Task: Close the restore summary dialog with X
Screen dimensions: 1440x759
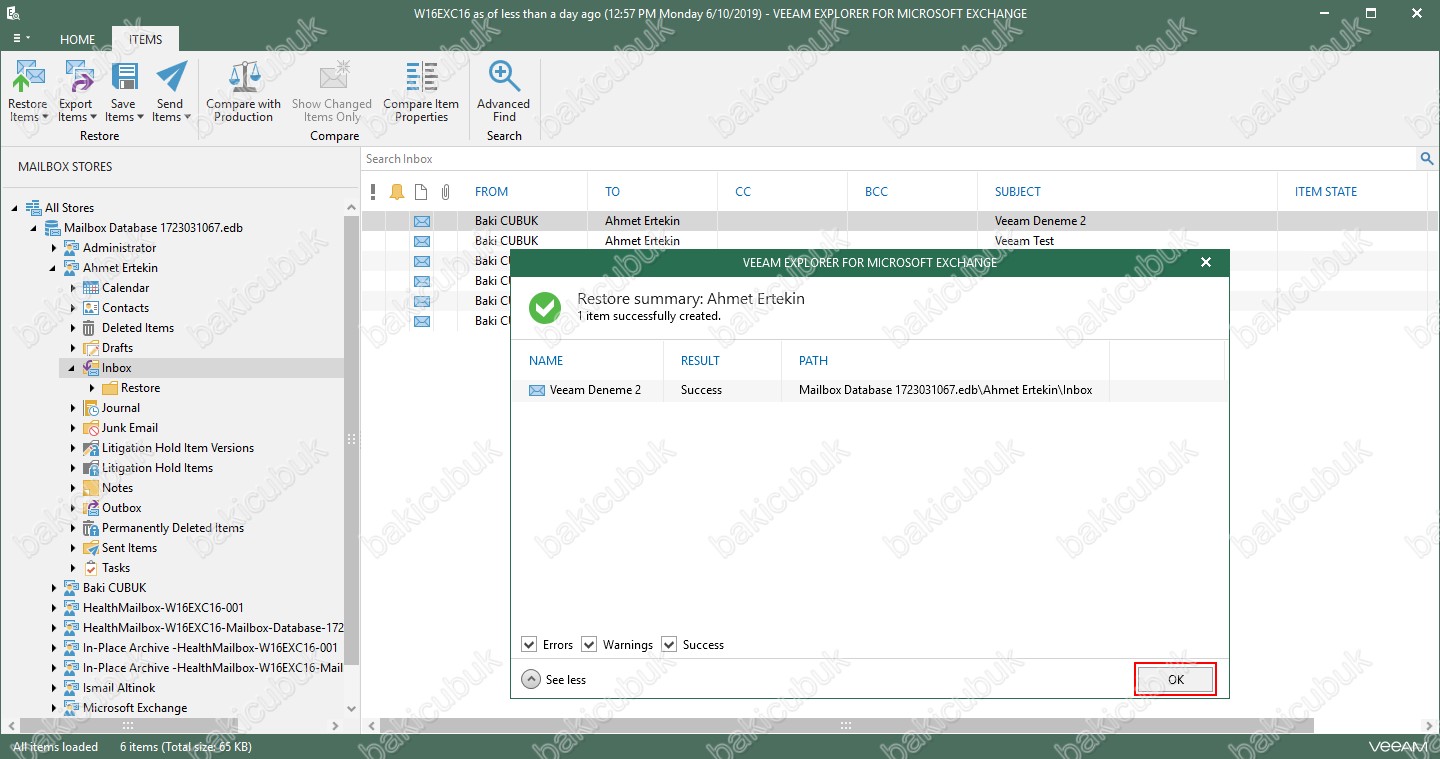Action: click(x=1206, y=263)
